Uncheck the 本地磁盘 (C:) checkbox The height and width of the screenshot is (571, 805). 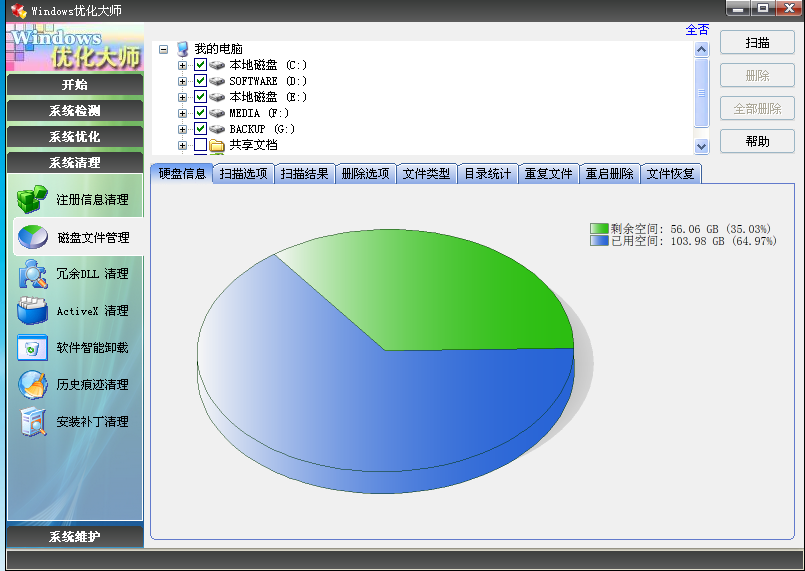[x=201, y=65]
